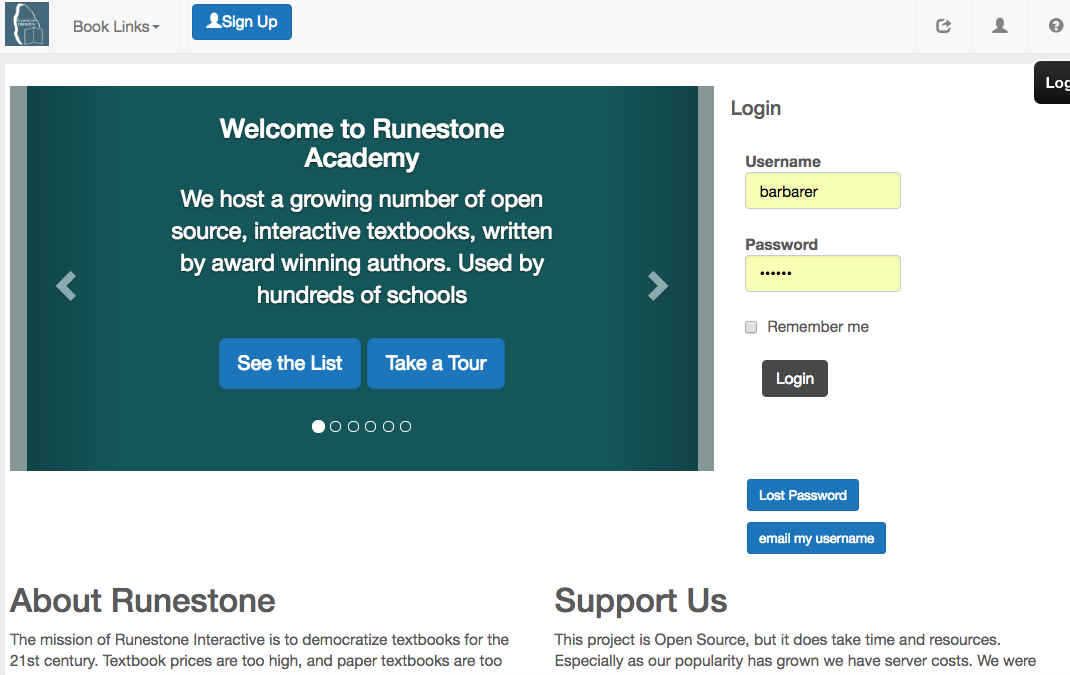Click the Lost Password button
The height and width of the screenshot is (675, 1070).
click(802, 495)
